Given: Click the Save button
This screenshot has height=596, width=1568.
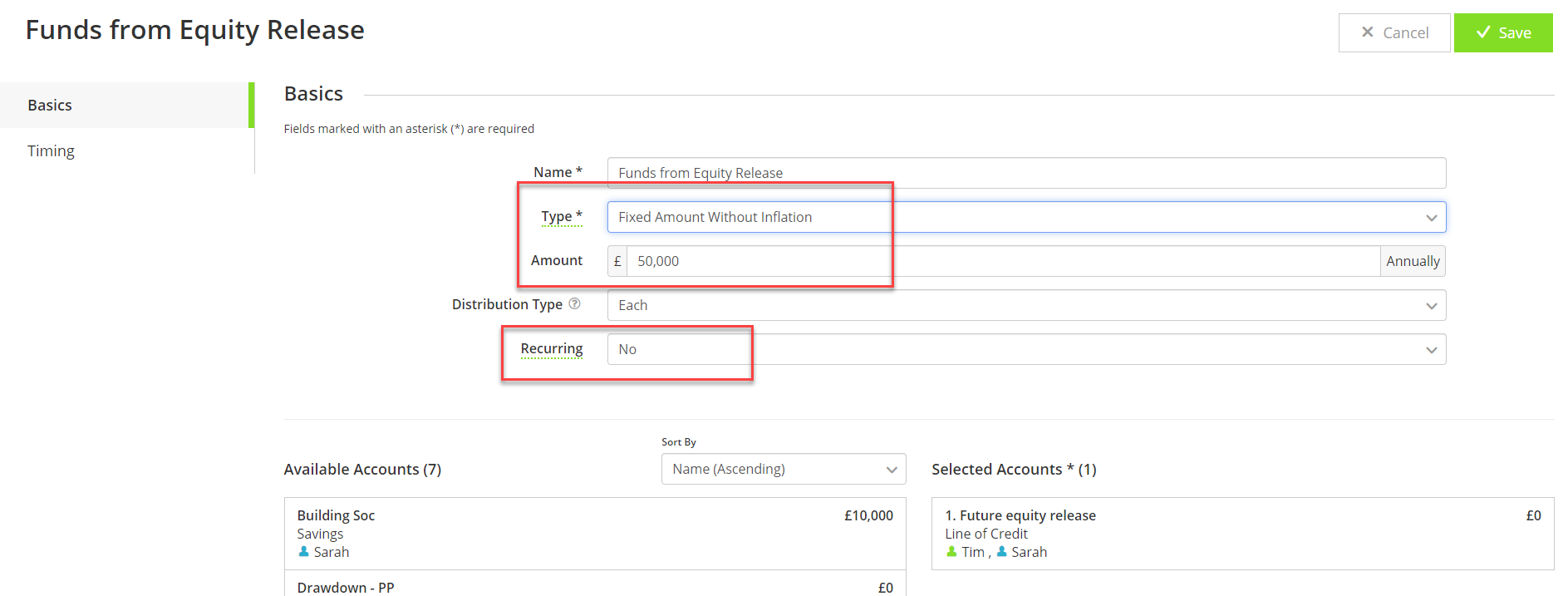Looking at the screenshot, I should click(1502, 33).
